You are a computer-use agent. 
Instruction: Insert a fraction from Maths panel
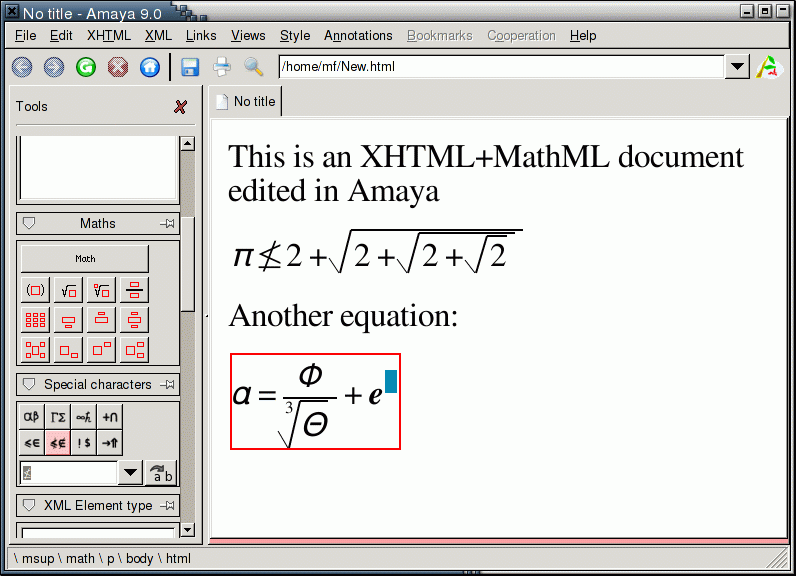point(134,291)
